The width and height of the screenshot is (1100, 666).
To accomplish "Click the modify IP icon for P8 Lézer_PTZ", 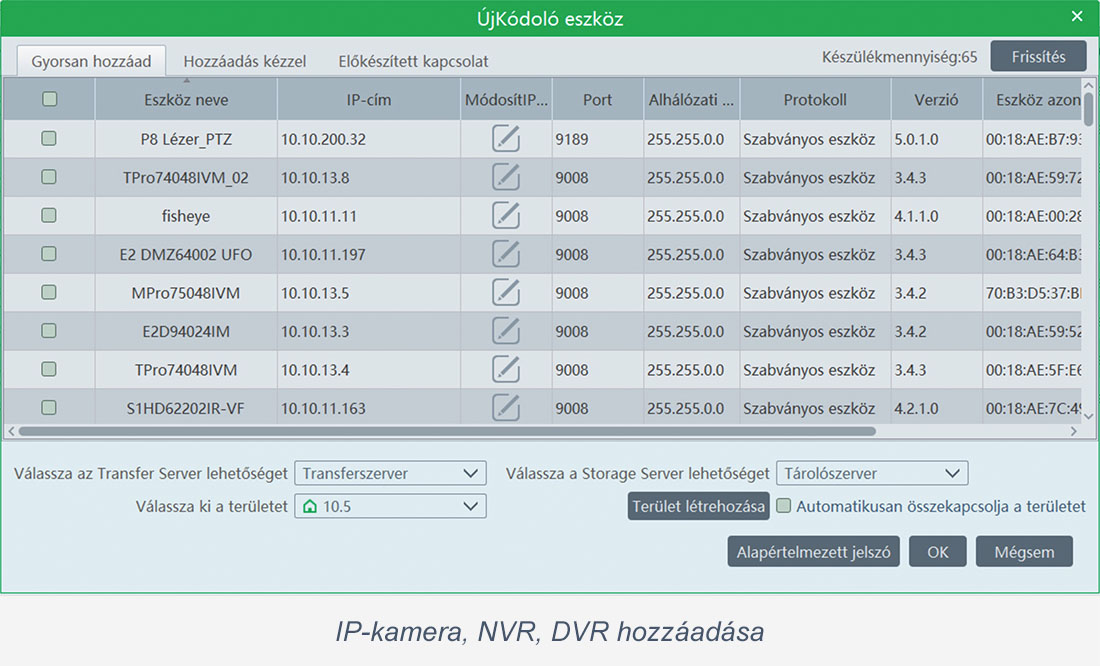I will 506,139.
